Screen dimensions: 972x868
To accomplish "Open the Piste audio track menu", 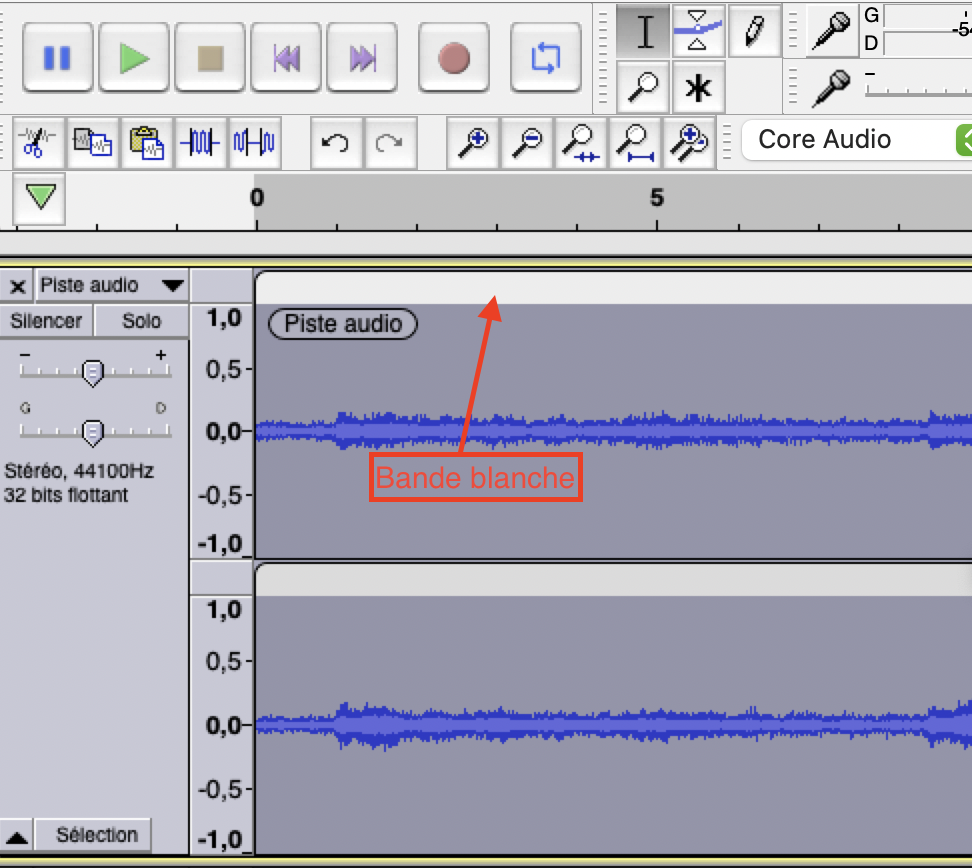I will 110,285.
